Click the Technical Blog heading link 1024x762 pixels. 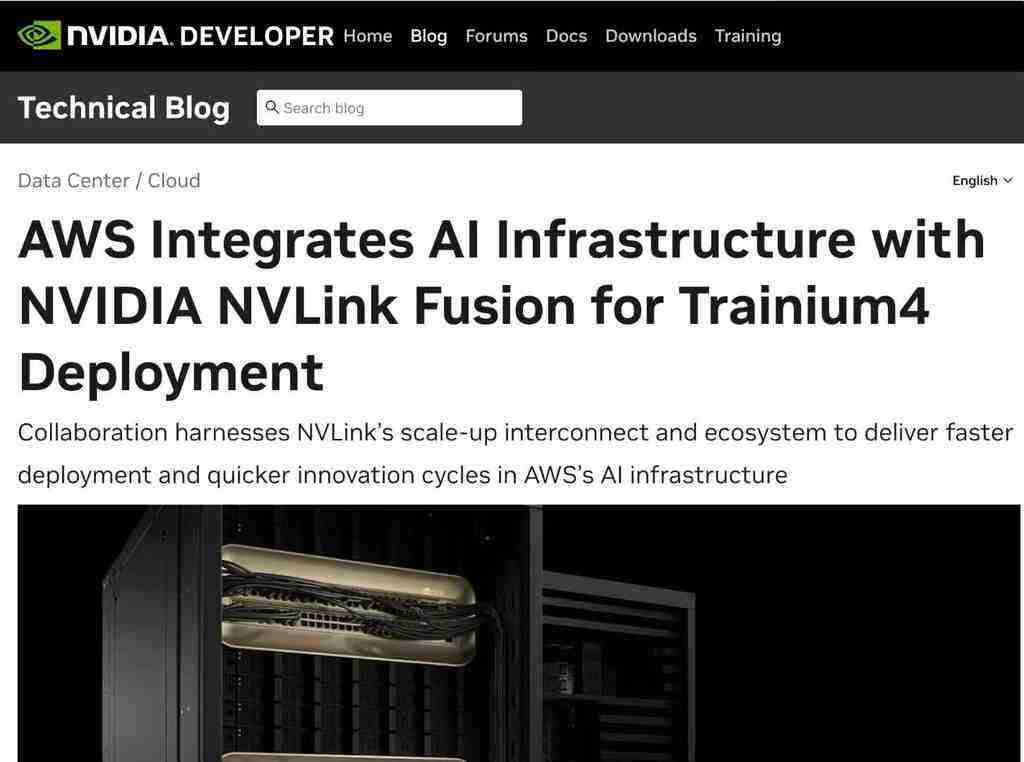pyautogui.click(x=124, y=108)
